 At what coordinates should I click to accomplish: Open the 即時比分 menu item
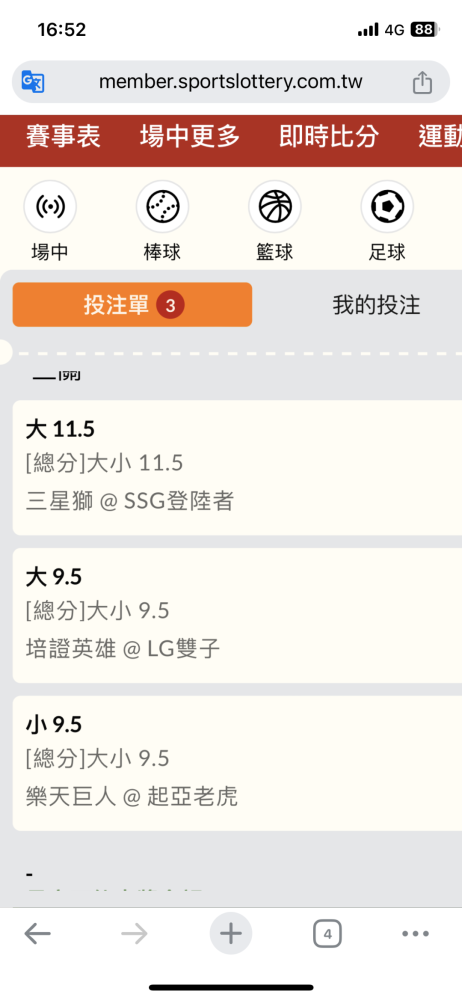[x=329, y=137]
